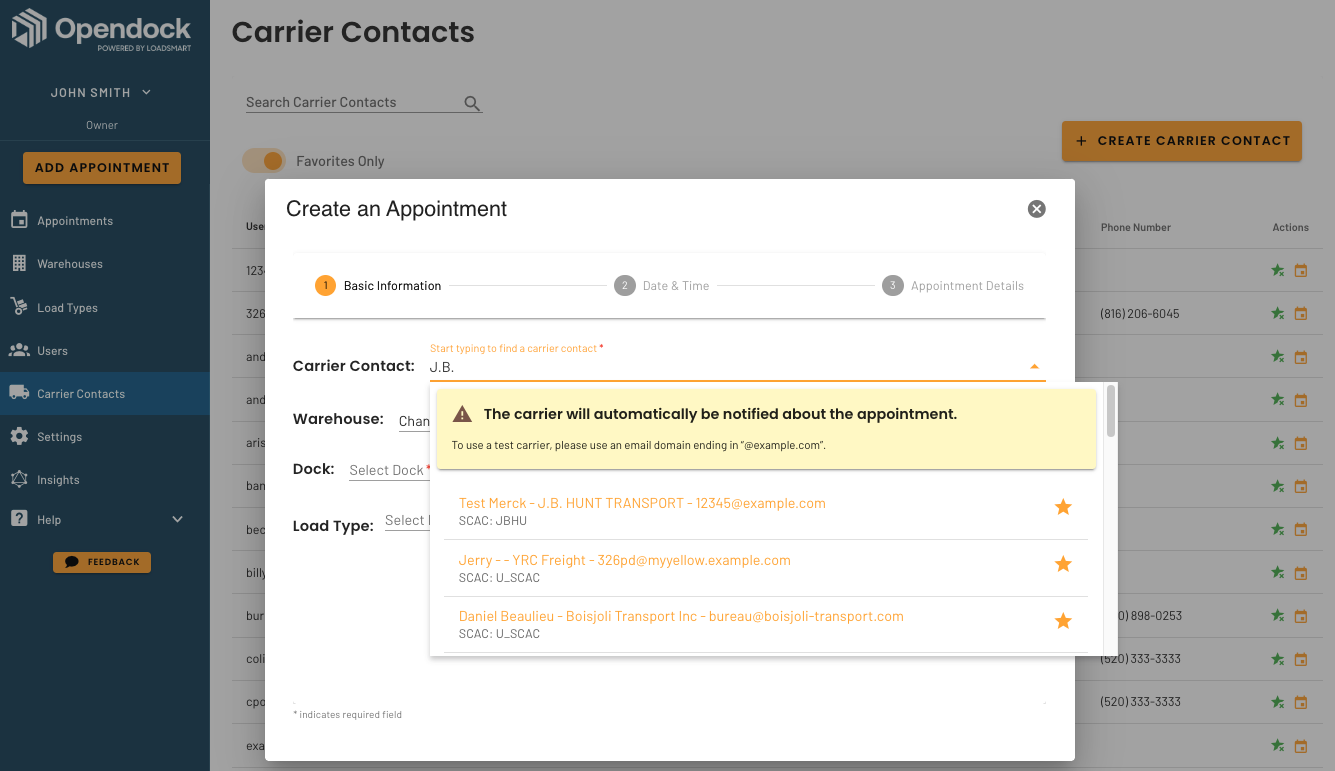Open the John Smith user menu
1335x771 pixels.
101,92
